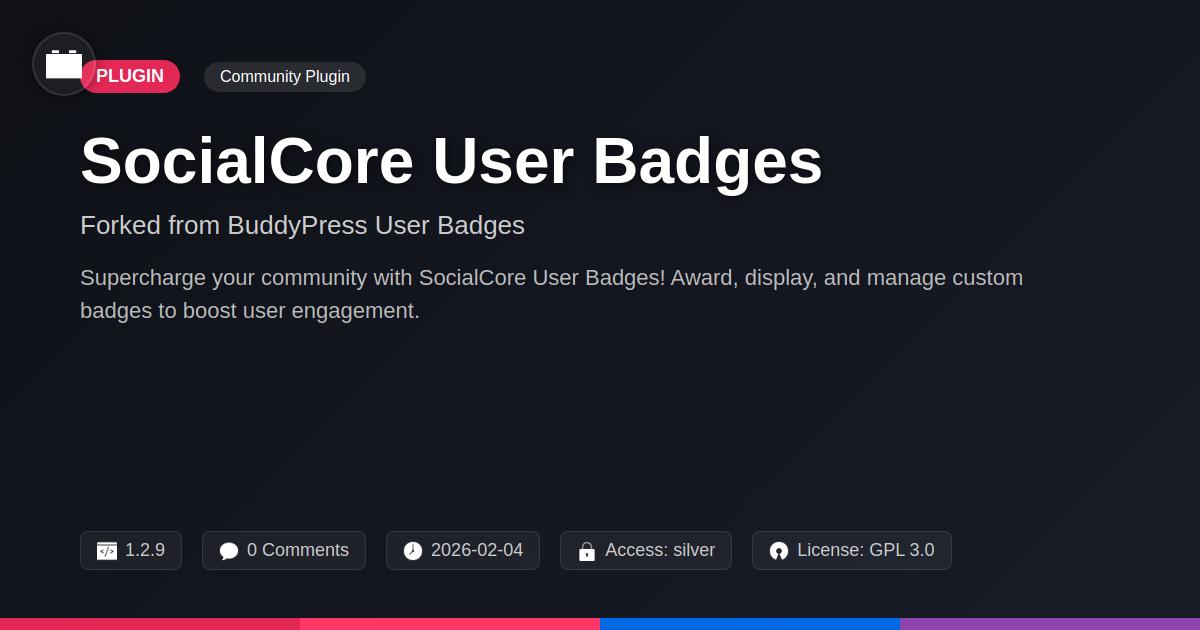The height and width of the screenshot is (630, 1200).
Task: Click the open-source license icon
Action: (779, 551)
